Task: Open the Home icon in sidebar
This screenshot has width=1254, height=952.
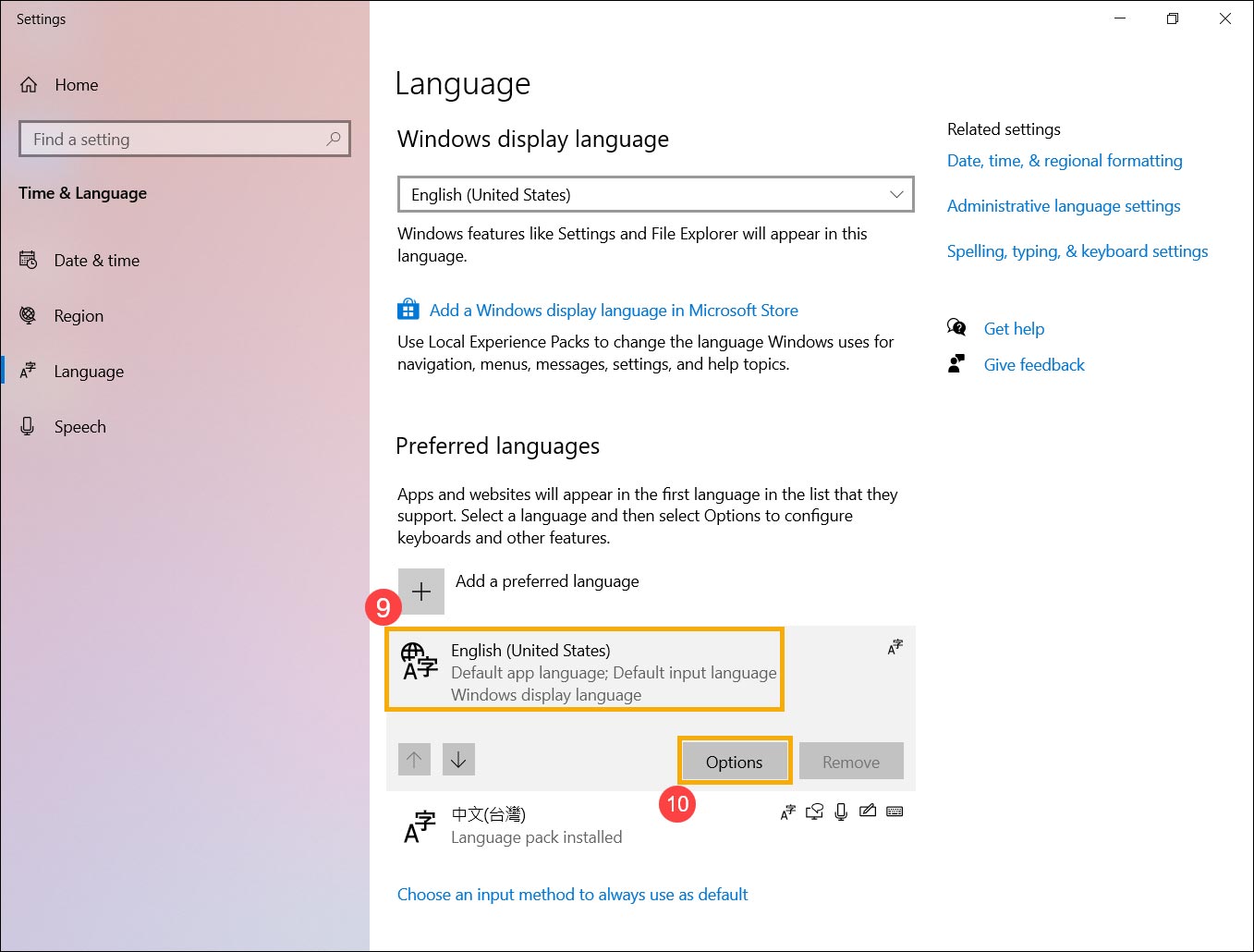Action: coord(29,85)
